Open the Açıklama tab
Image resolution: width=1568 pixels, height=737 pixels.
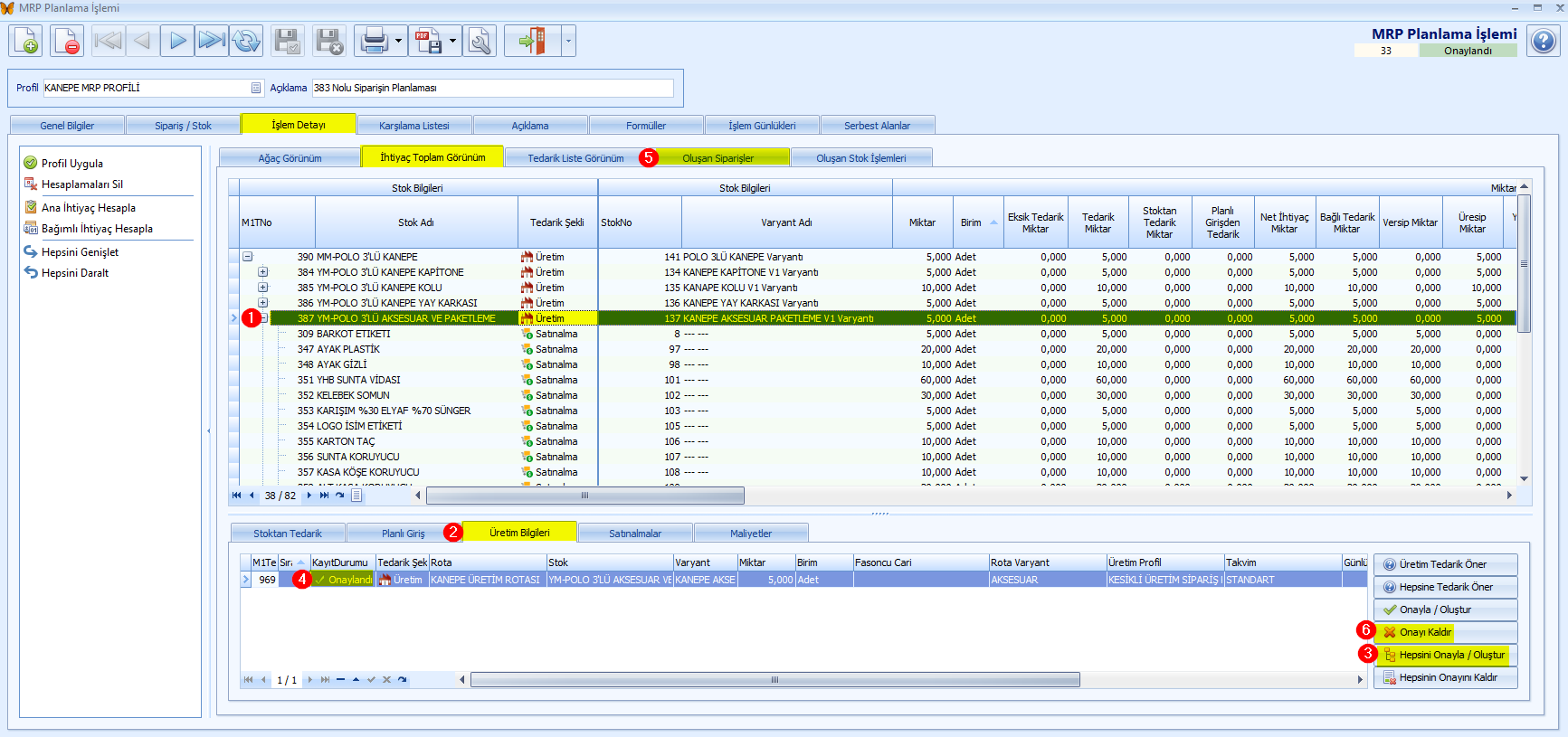click(529, 126)
